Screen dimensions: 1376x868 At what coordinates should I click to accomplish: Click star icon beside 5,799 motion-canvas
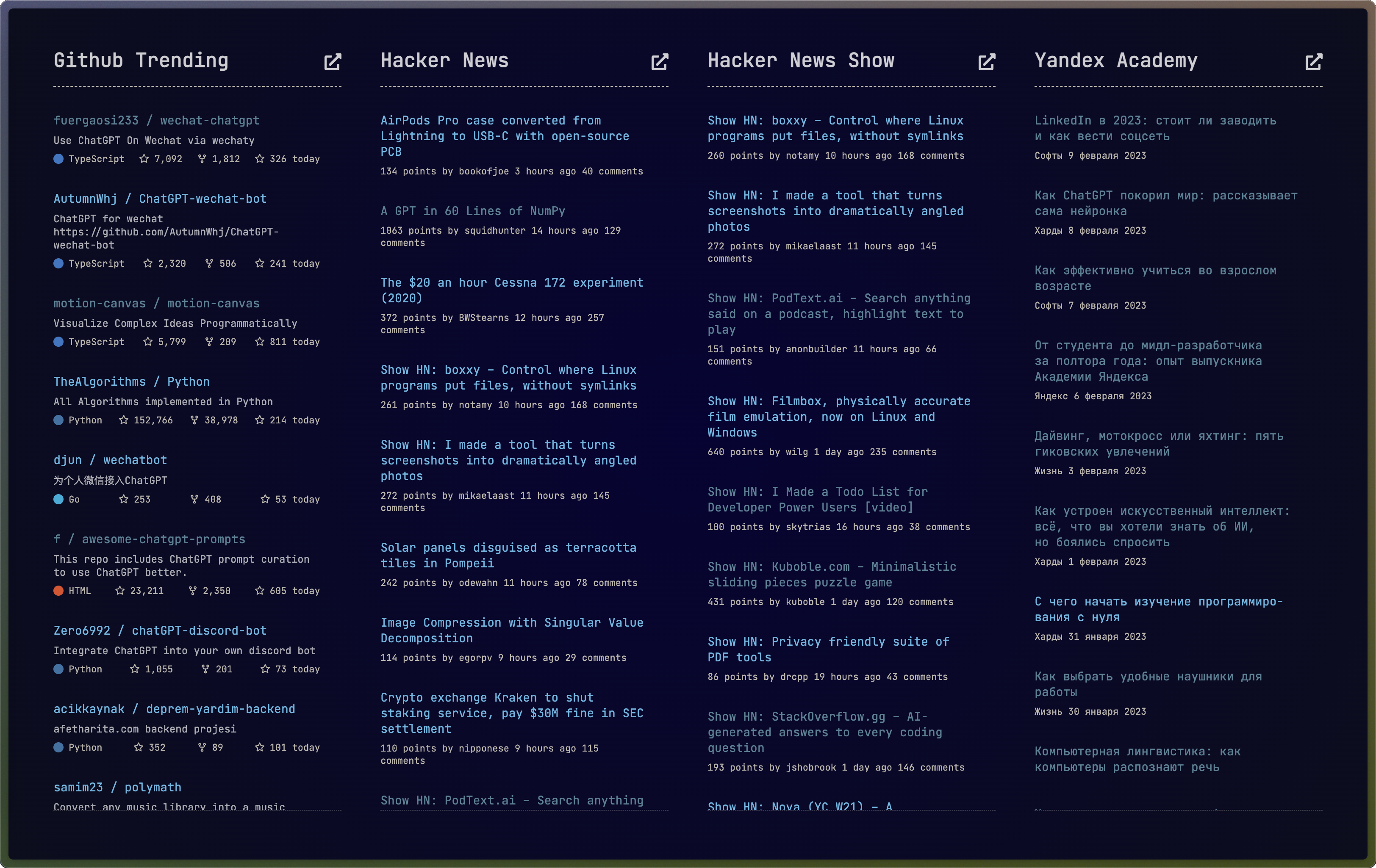click(x=148, y=342)
